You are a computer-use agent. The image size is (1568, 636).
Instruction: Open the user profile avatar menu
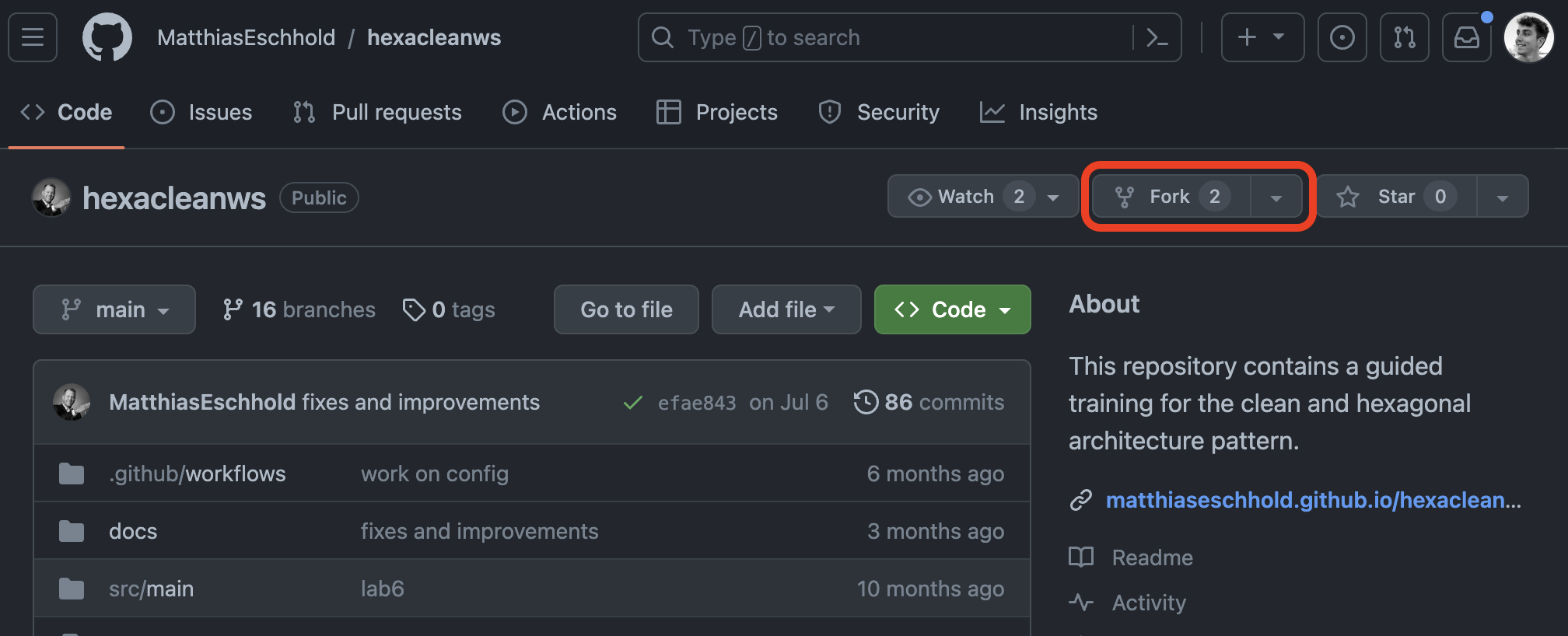1528,37
